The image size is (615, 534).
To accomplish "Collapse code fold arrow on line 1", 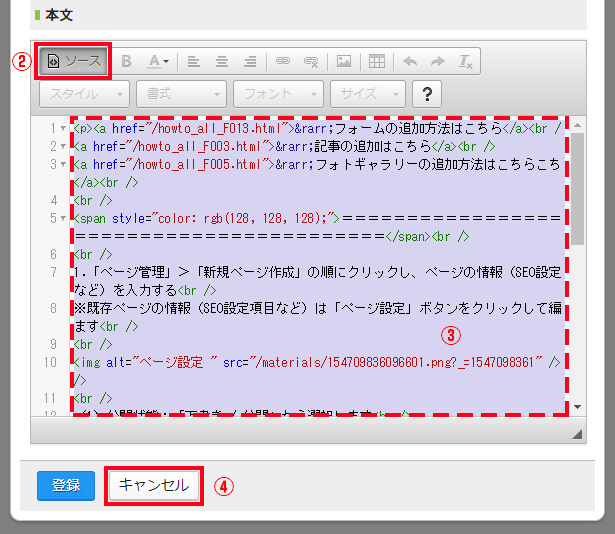I will click(63, 128).
